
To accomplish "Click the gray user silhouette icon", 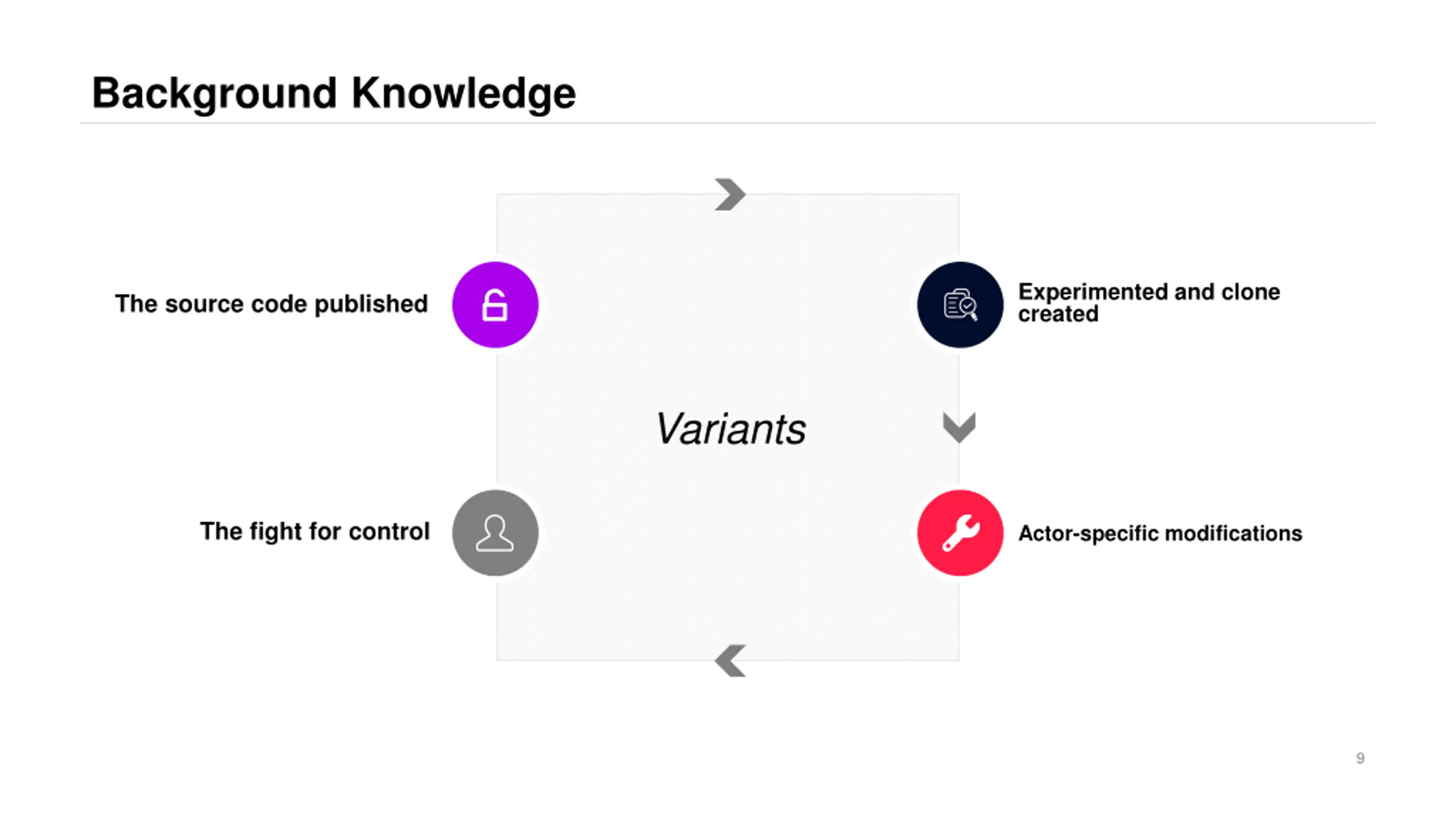I will [495, 533].
